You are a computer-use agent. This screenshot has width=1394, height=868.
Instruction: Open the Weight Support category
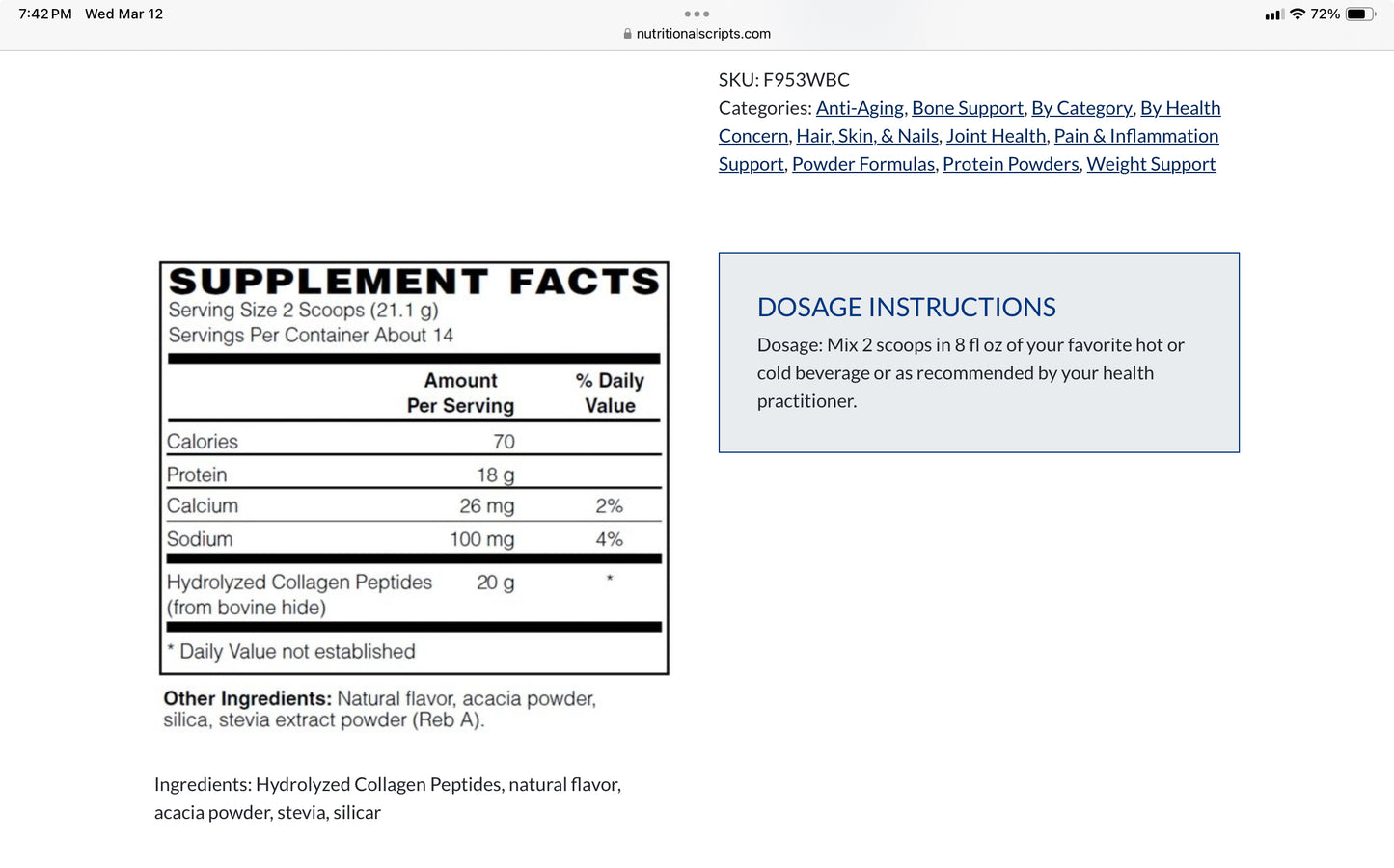tap(1151, 164)
